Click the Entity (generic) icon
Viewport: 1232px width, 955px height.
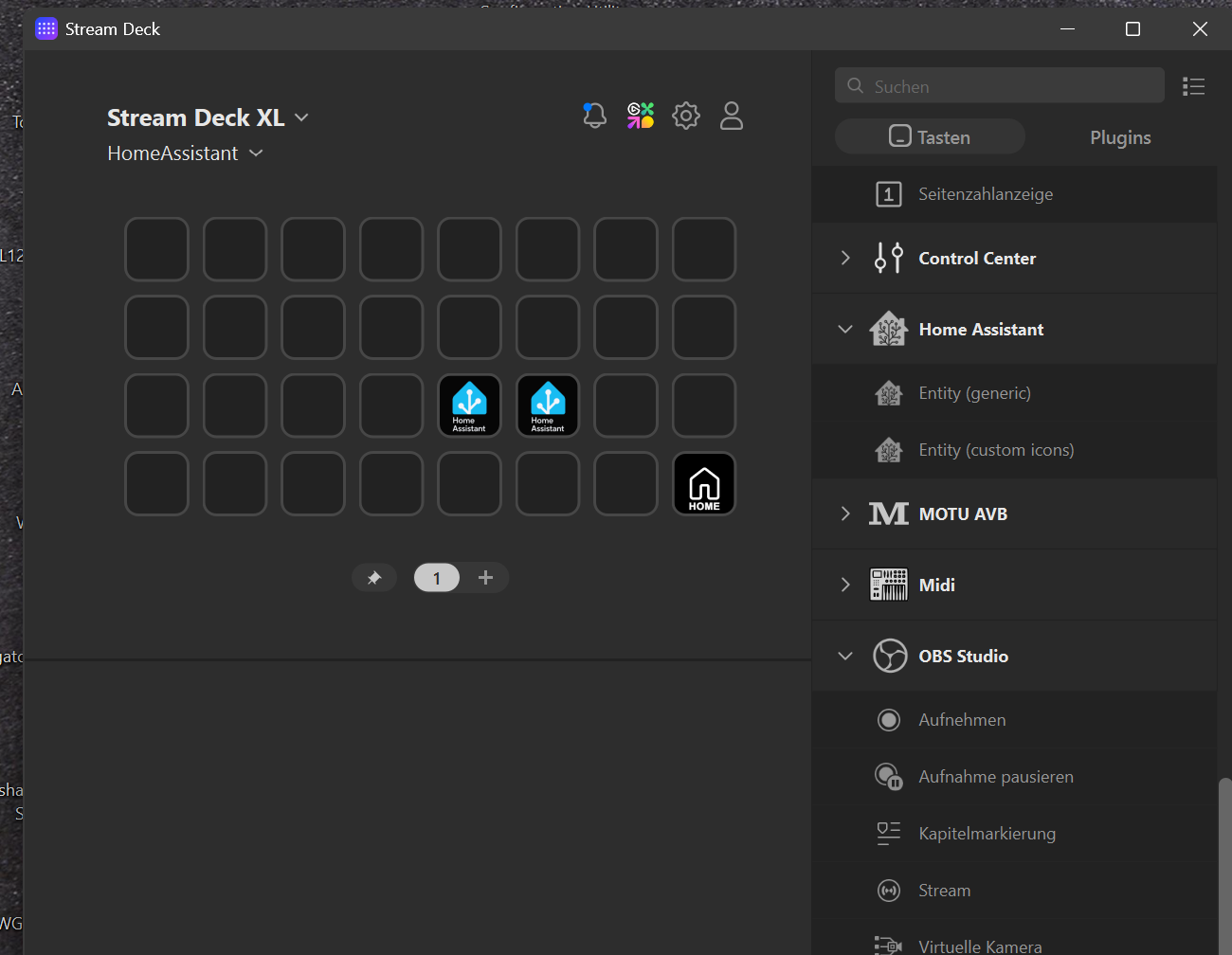(x=889, y=393)
